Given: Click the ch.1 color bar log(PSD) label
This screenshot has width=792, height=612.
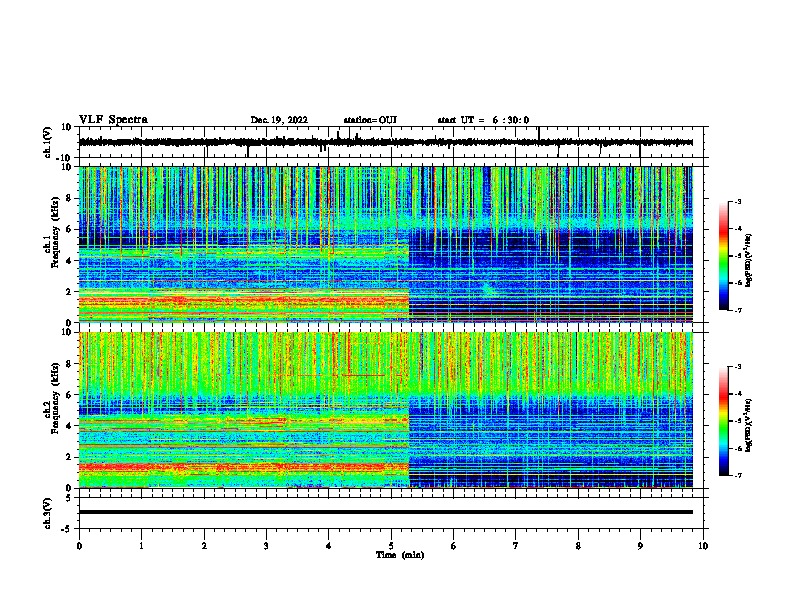Looking at the screenshot, I should tap(749, 261).
